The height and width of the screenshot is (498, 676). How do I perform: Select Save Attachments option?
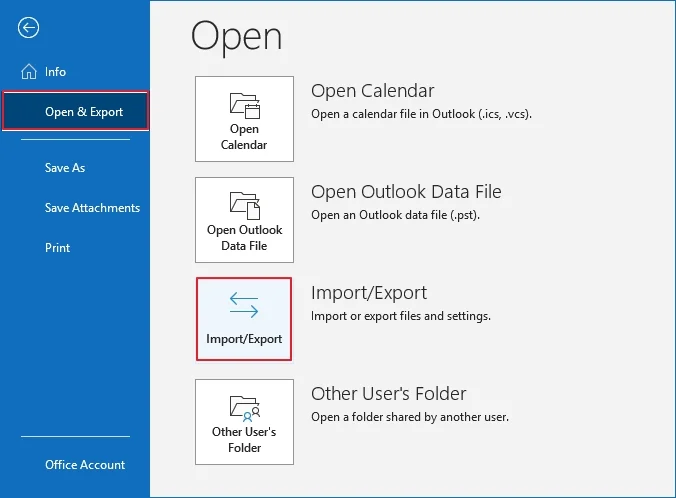[92, 208]
